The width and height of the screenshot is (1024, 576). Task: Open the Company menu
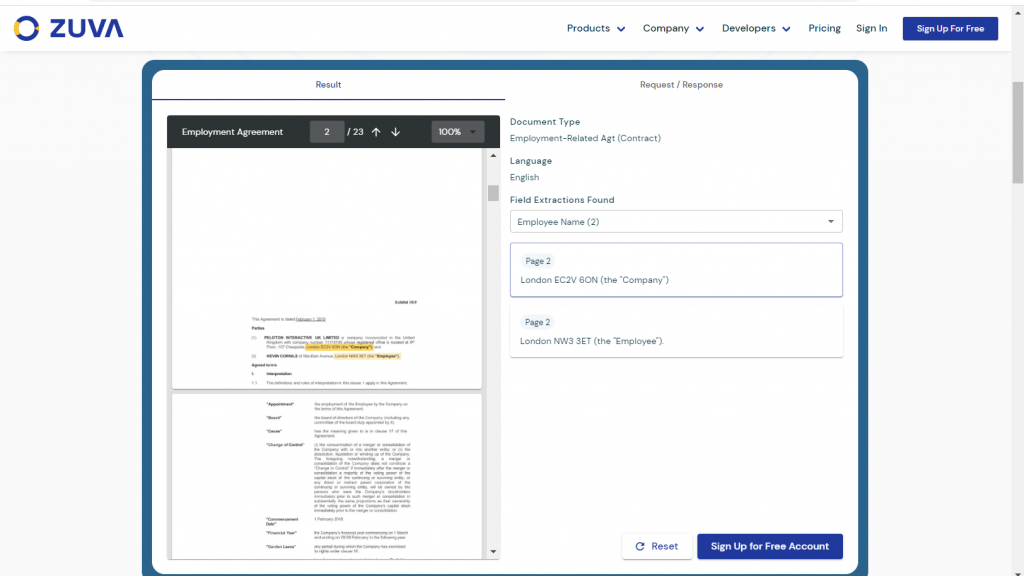coord(673,28)
